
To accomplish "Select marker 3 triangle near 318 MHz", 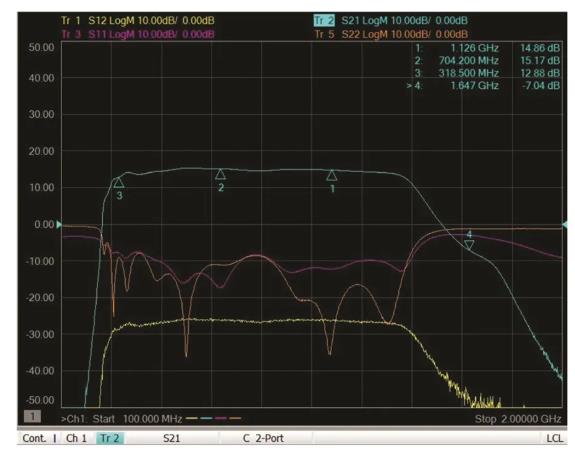I will [x=118, y=182].
